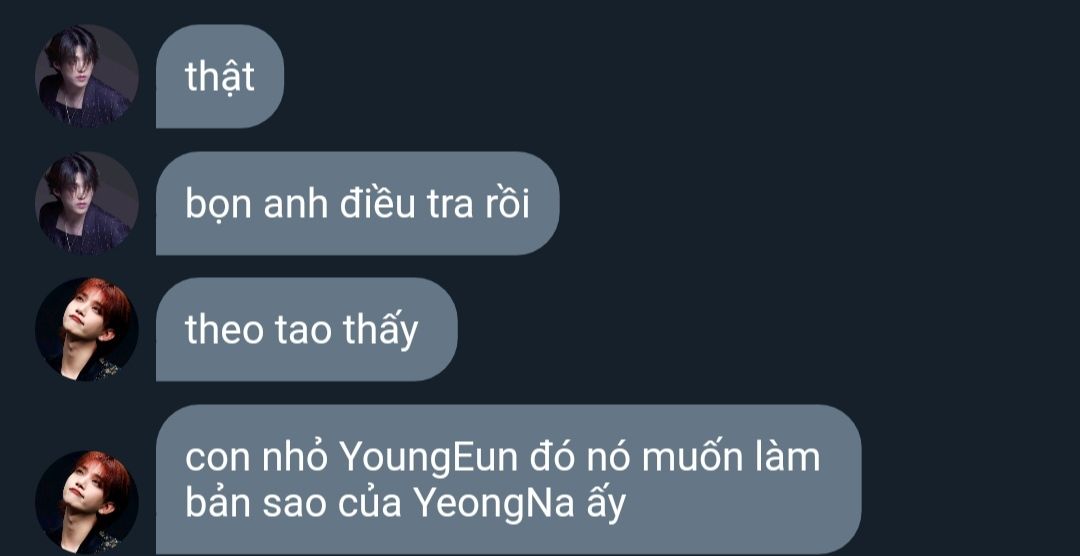1080x556 pixels.
Task: Click the name "YeongNa" in the last message
Action: (494, 504)
